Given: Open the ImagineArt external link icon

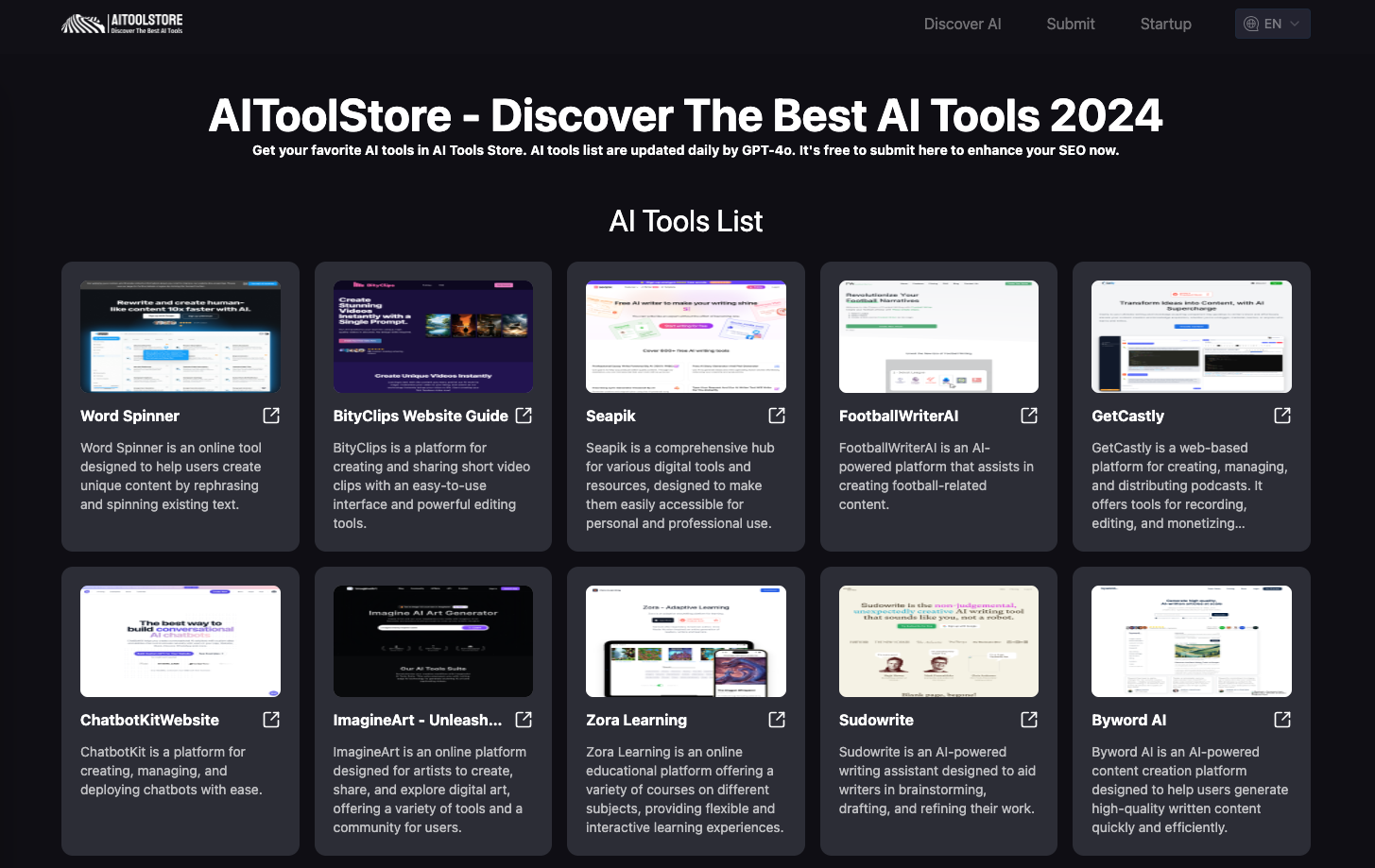Looking at the screenshot, I should coord(524,719).
